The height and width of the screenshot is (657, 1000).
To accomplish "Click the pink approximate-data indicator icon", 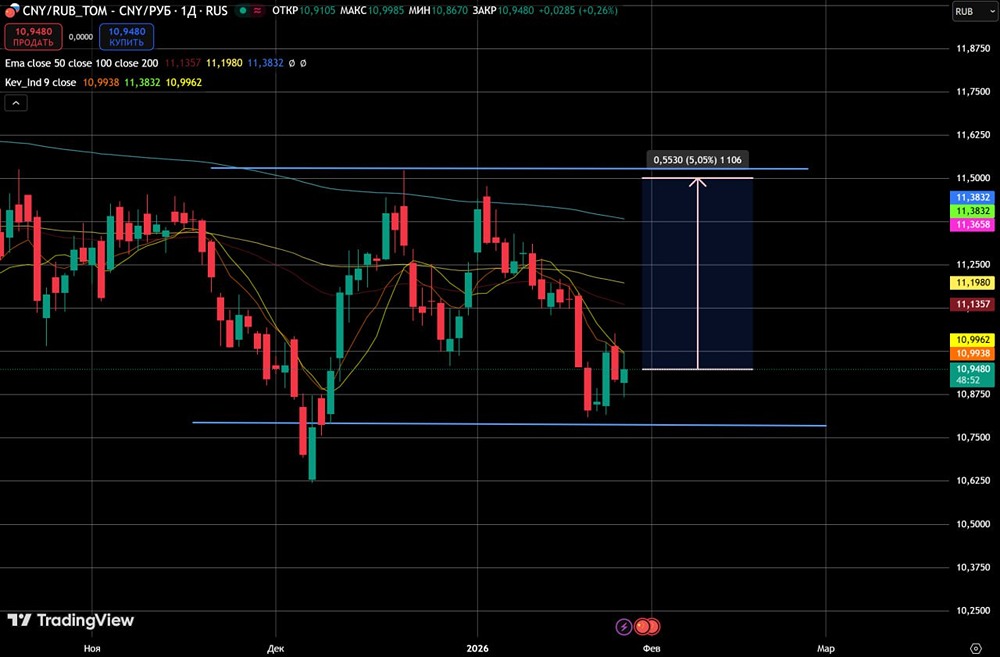I will point(258,11).
